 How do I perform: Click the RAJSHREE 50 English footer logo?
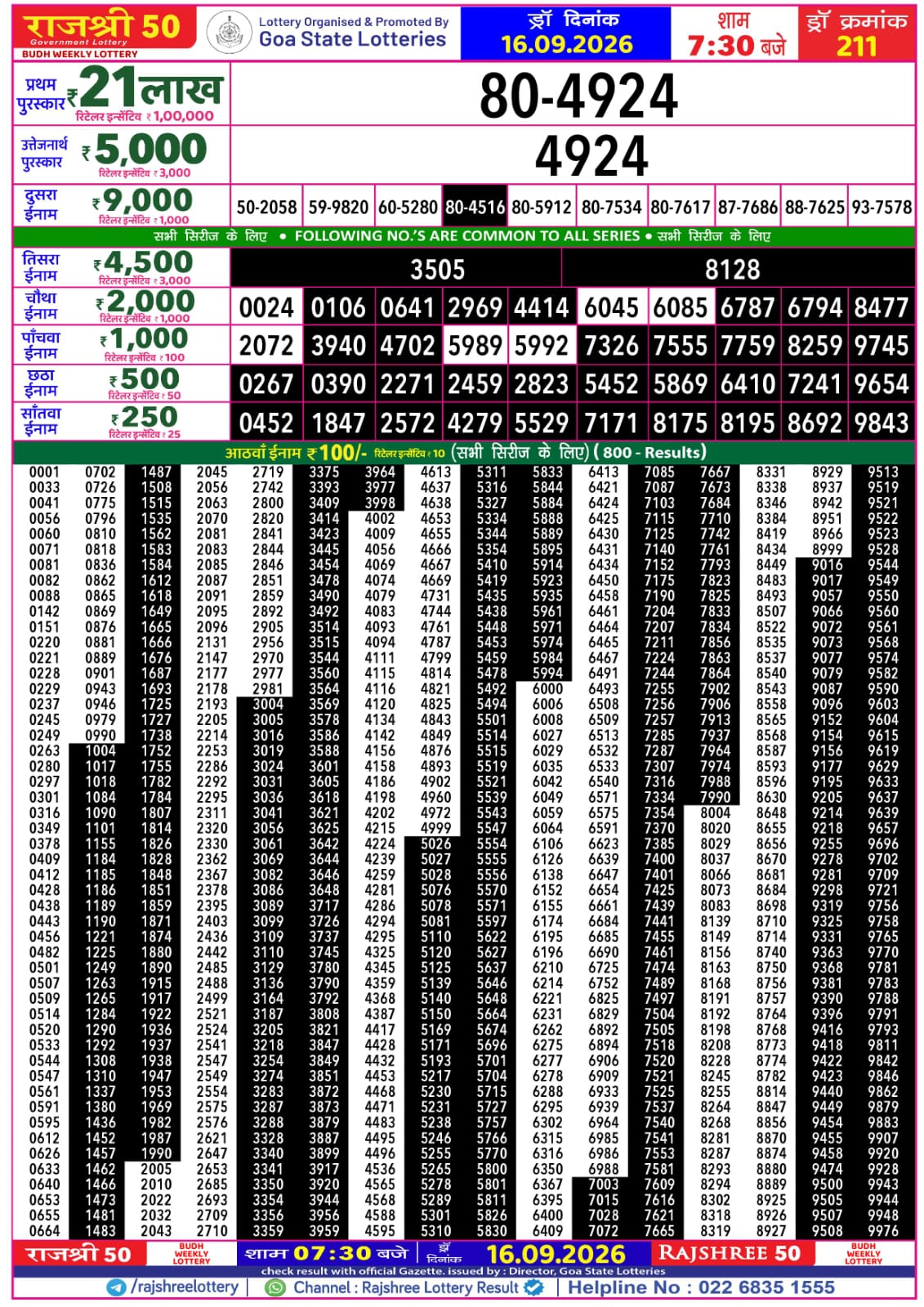click(729, 1253)
